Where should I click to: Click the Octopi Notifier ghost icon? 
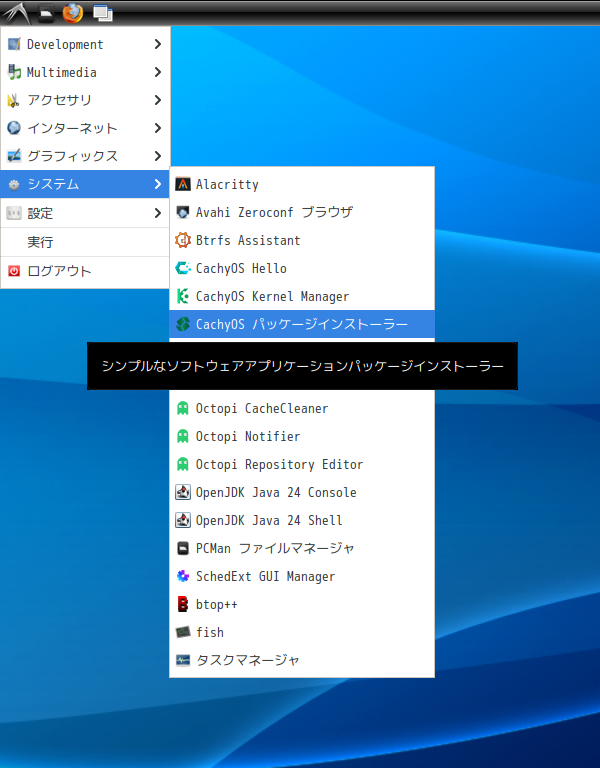183,436
